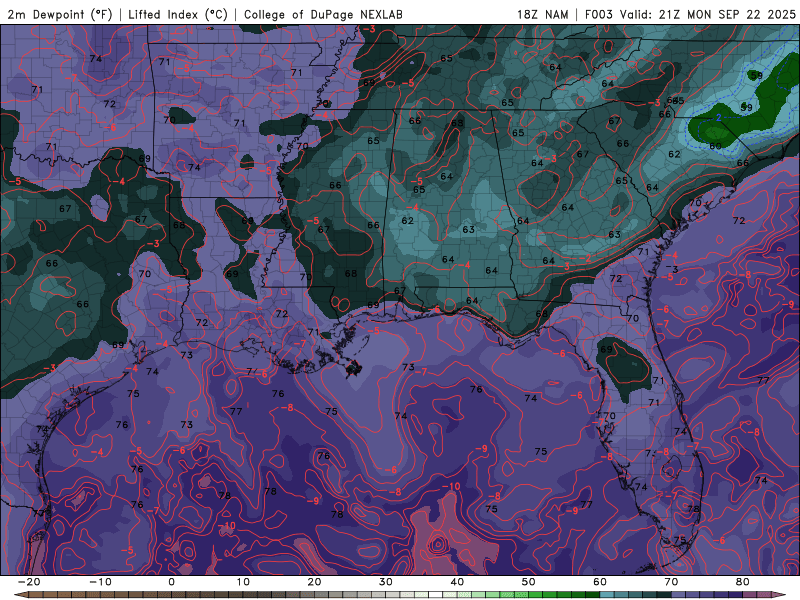Image resolution: width=800 pixels, height=600 pixels.
Task: Click the '-10' label on the color scale
Action: (x=100, y=582)
